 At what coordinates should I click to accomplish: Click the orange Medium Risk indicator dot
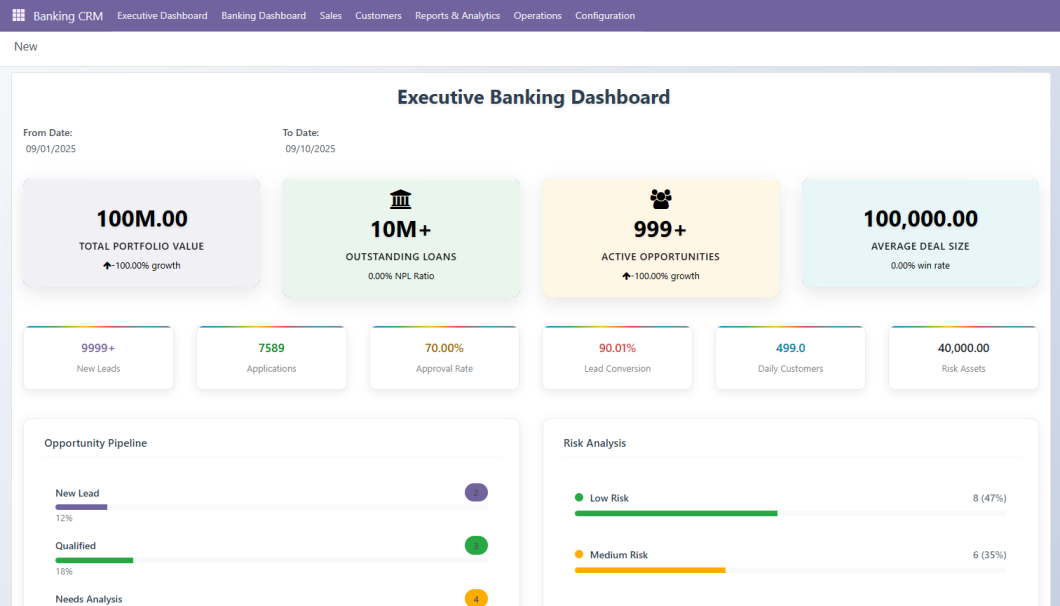pos(579,555)
